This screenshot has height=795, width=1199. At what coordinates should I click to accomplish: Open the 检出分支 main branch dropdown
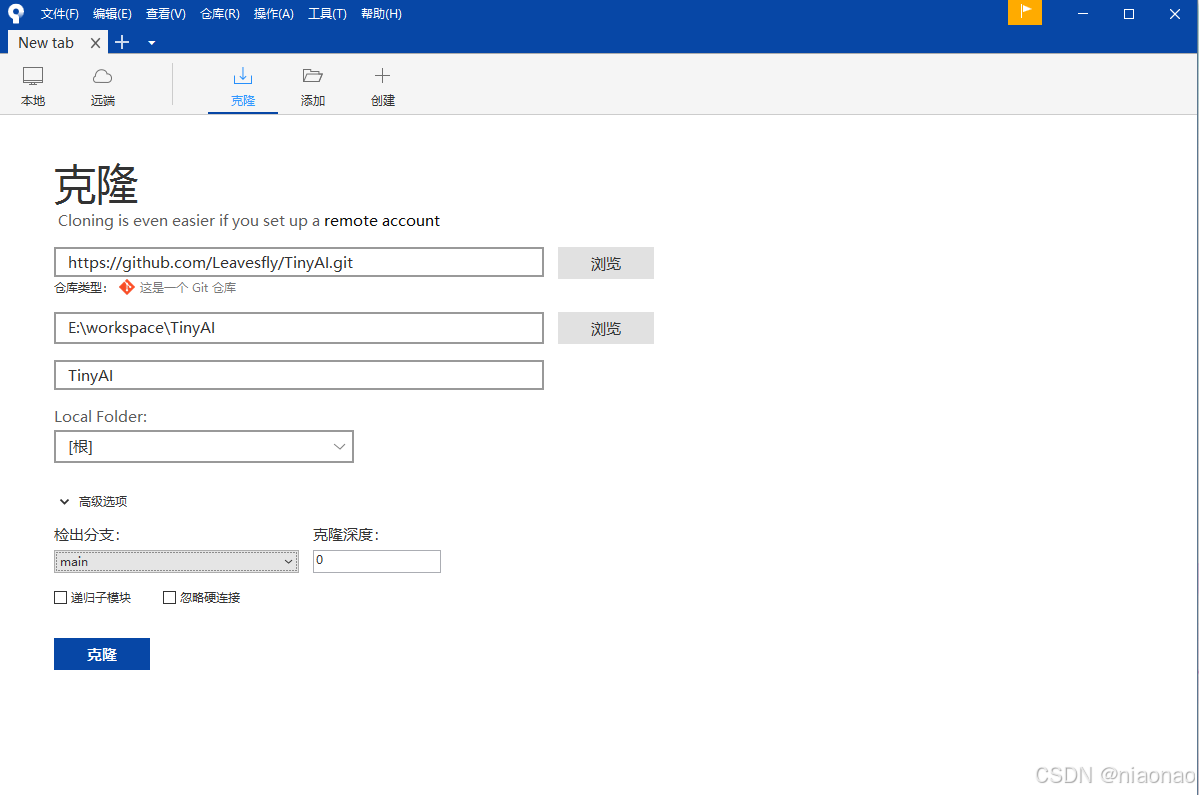(x=176, y=562)
